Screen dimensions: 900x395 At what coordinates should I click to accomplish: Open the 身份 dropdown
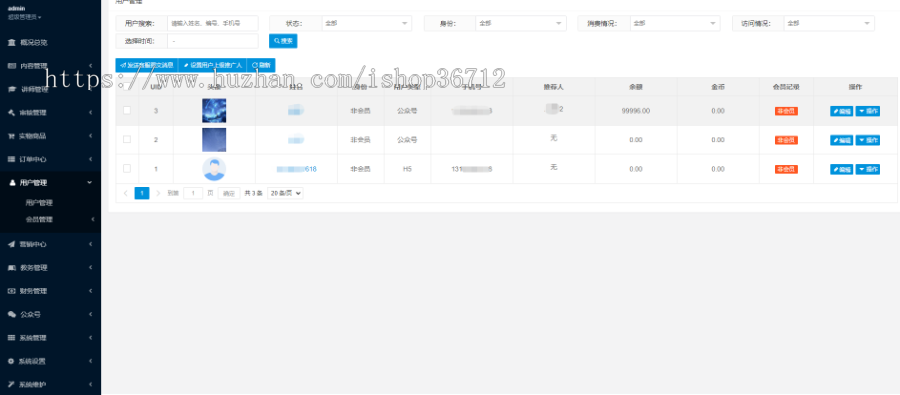521,23
